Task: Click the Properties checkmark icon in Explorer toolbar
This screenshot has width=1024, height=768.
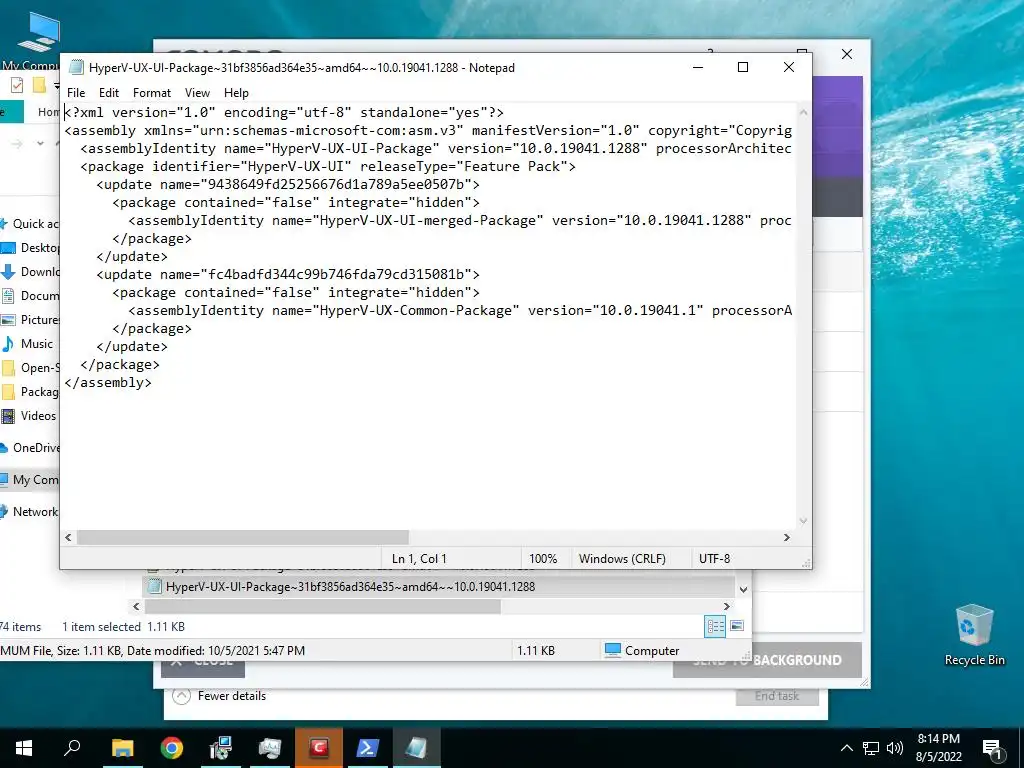Action: [x=16, y=85]
